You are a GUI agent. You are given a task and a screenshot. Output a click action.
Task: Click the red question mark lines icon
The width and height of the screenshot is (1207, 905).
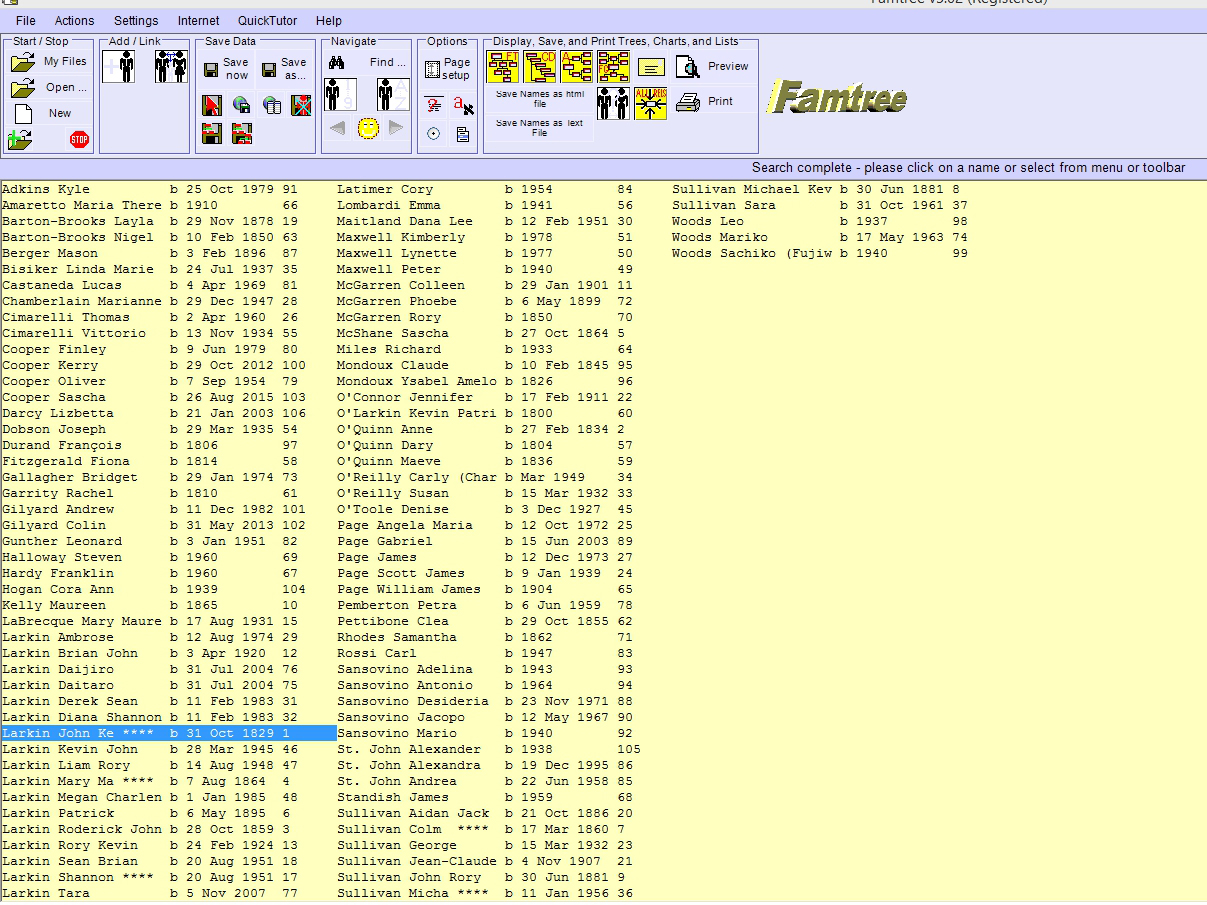coord(433,105)
